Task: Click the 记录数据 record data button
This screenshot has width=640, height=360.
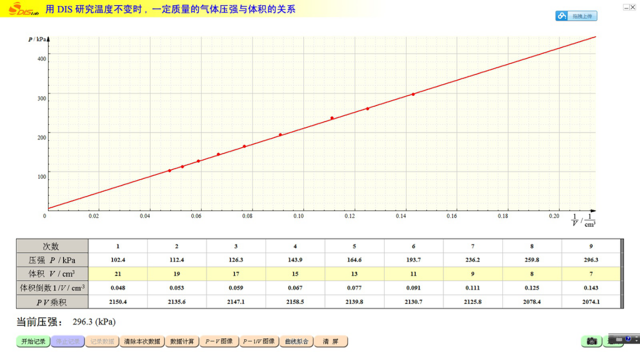Action: coord(102,341)
